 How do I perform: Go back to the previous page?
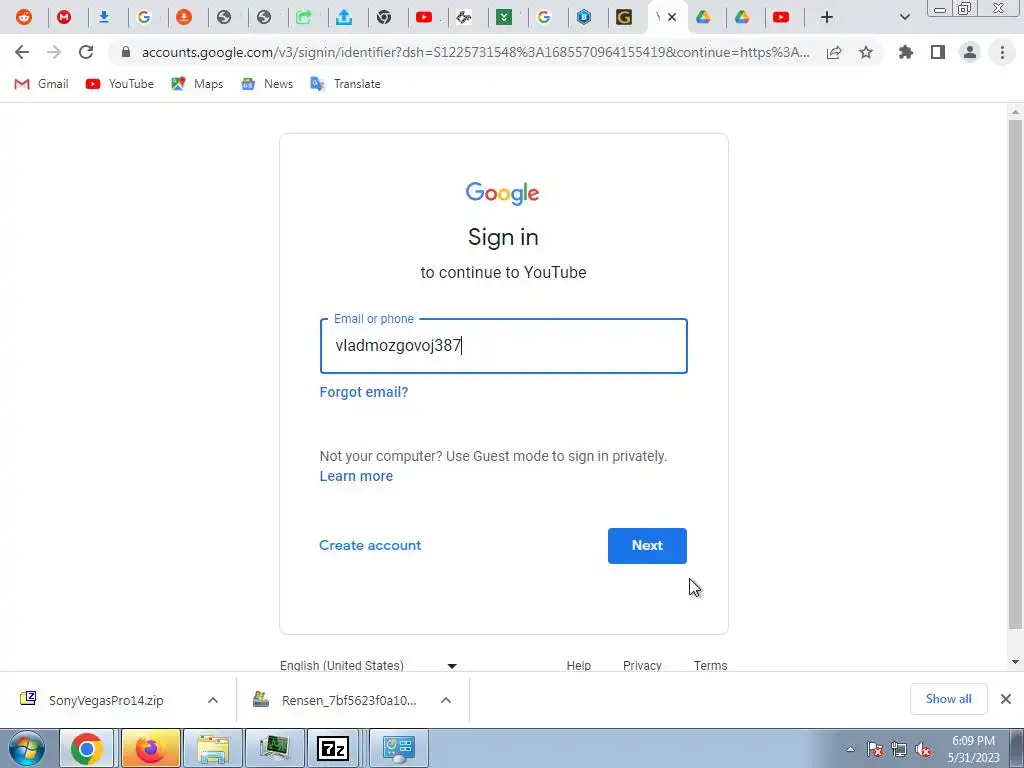tap(22, 52)
